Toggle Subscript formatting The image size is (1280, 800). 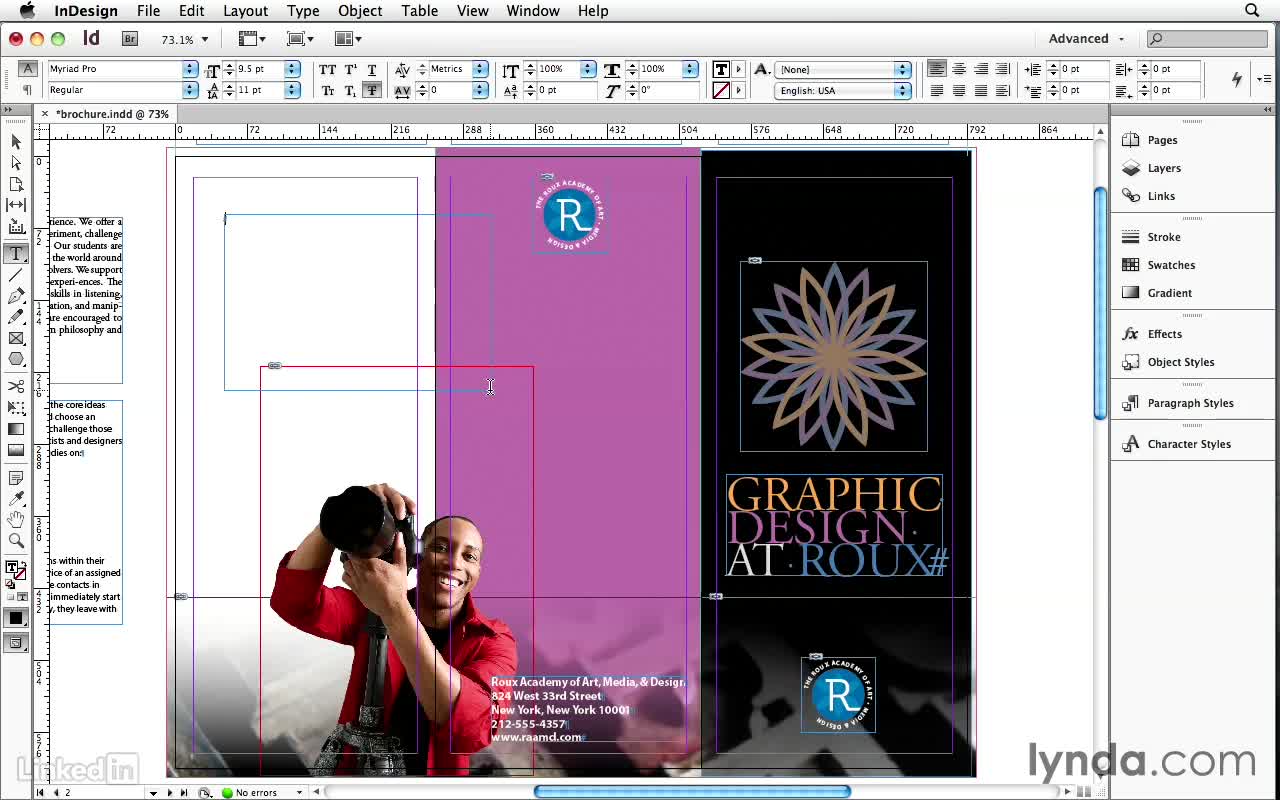pos(350,90)
